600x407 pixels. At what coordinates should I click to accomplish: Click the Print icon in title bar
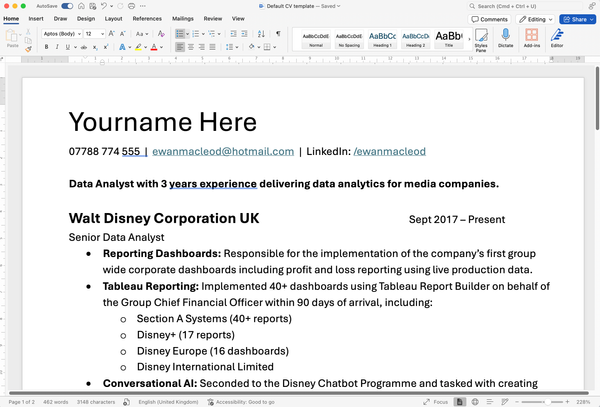point(131,6)
